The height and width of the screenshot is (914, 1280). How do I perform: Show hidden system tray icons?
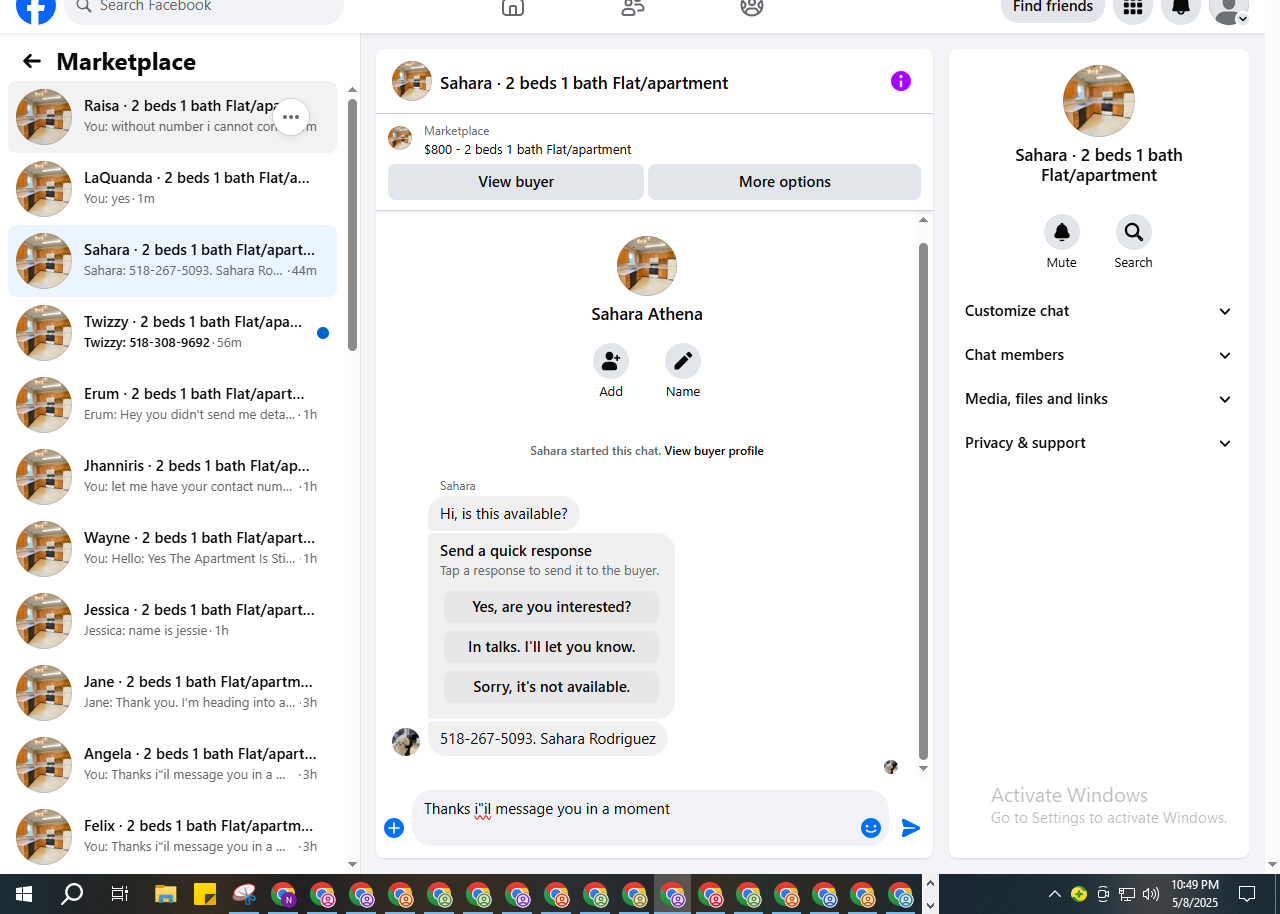click(x=1054, y=894)
